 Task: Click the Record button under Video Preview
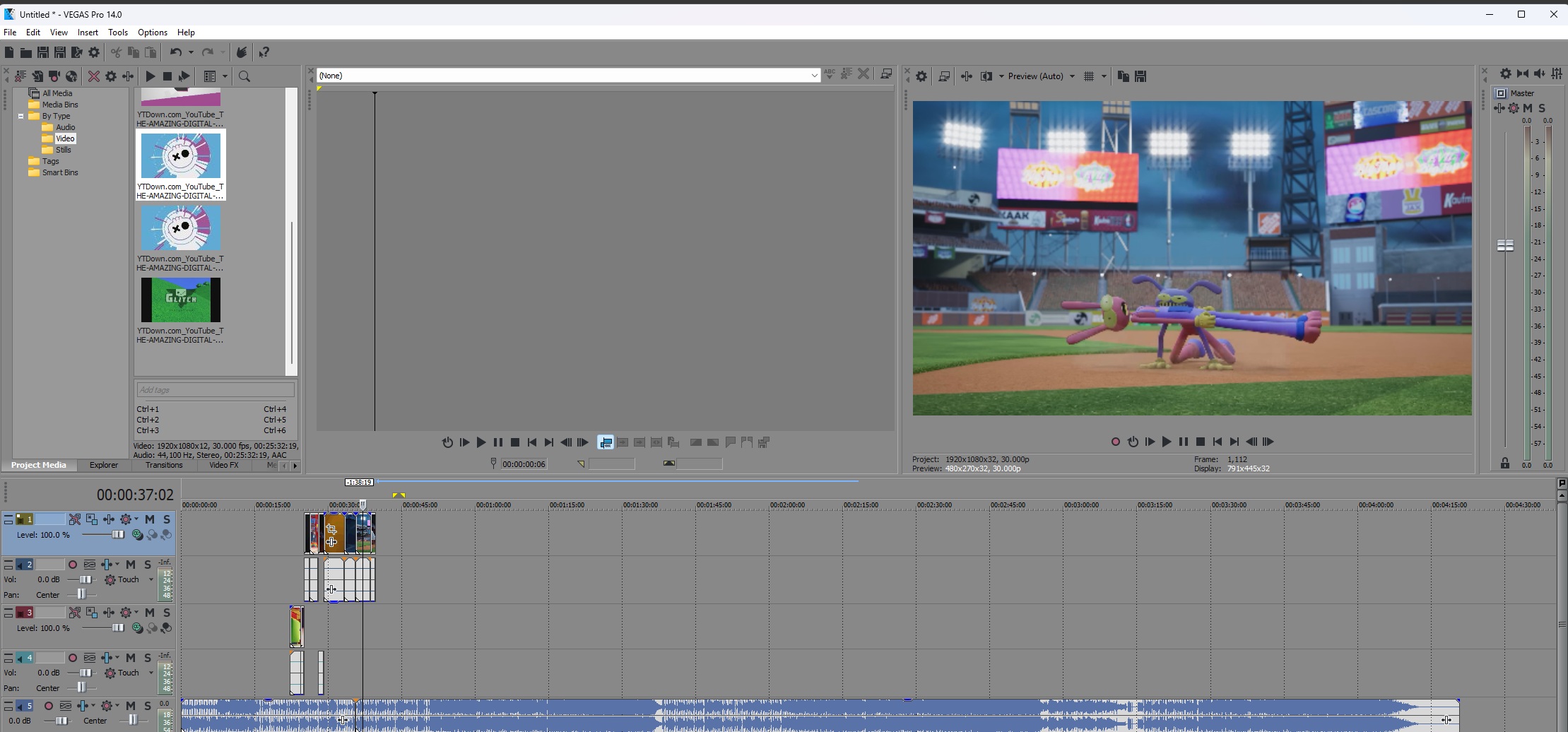(x=1116, y=442)
